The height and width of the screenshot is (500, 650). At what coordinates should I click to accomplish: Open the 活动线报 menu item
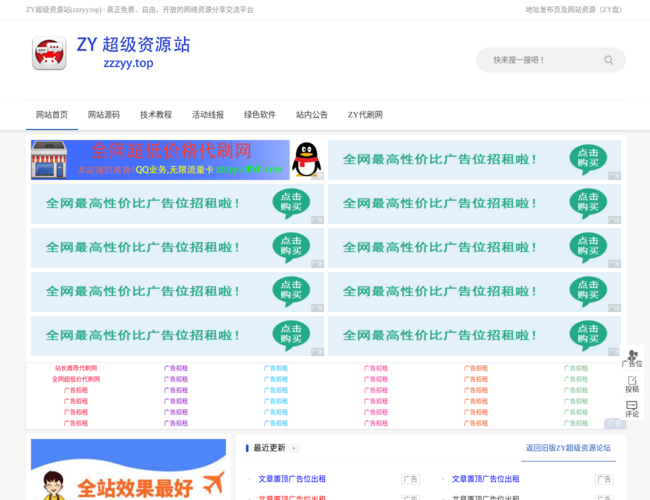point(208,115)
